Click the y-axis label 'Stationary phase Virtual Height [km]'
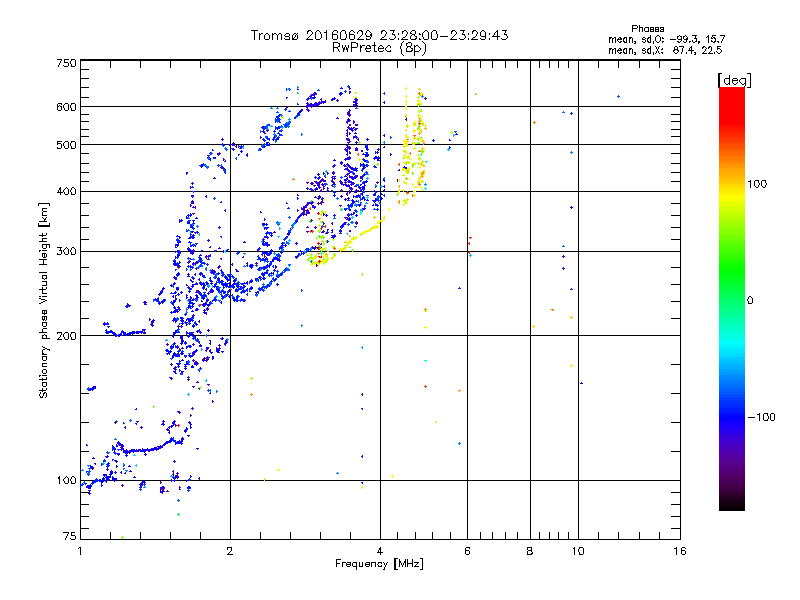Viewport: 800px width, 600px height. point(43,300)
